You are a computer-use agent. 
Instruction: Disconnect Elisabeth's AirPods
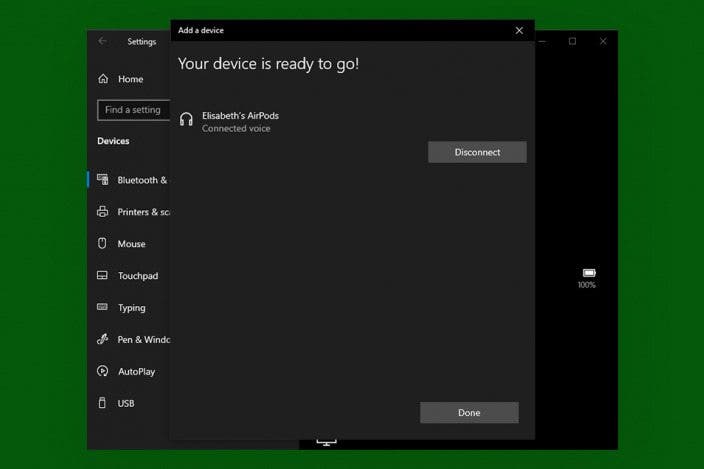[477, 152]
